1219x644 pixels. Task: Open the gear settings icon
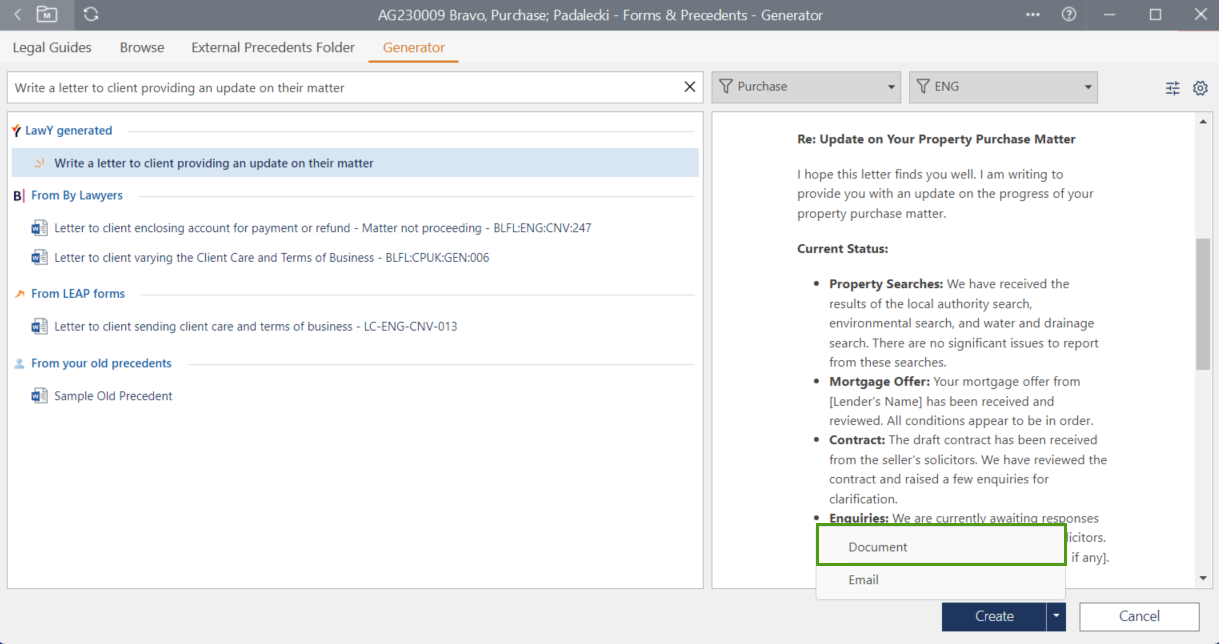(x=1200, y=88)
